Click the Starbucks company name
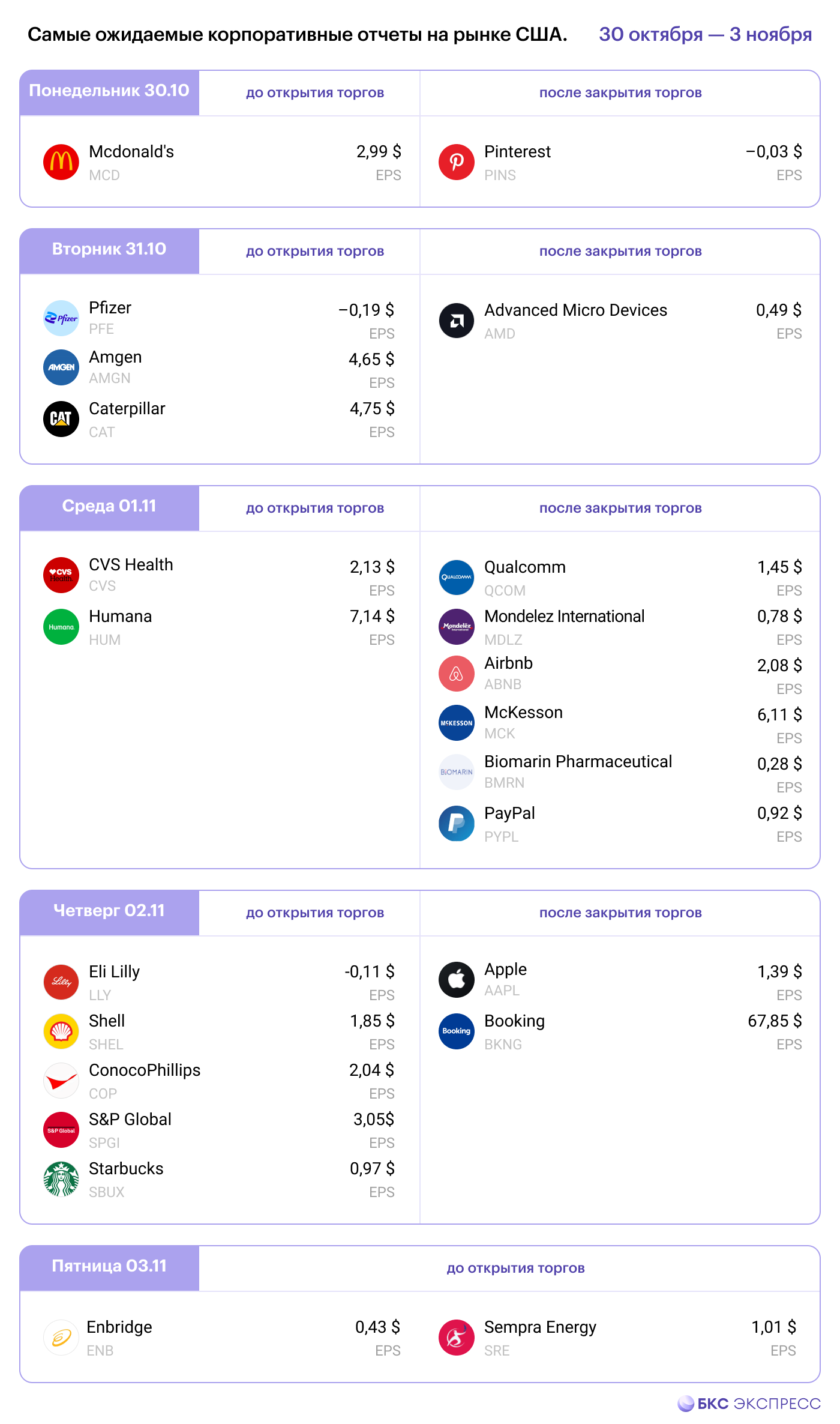840x1424 pixels. (126, 1169)
